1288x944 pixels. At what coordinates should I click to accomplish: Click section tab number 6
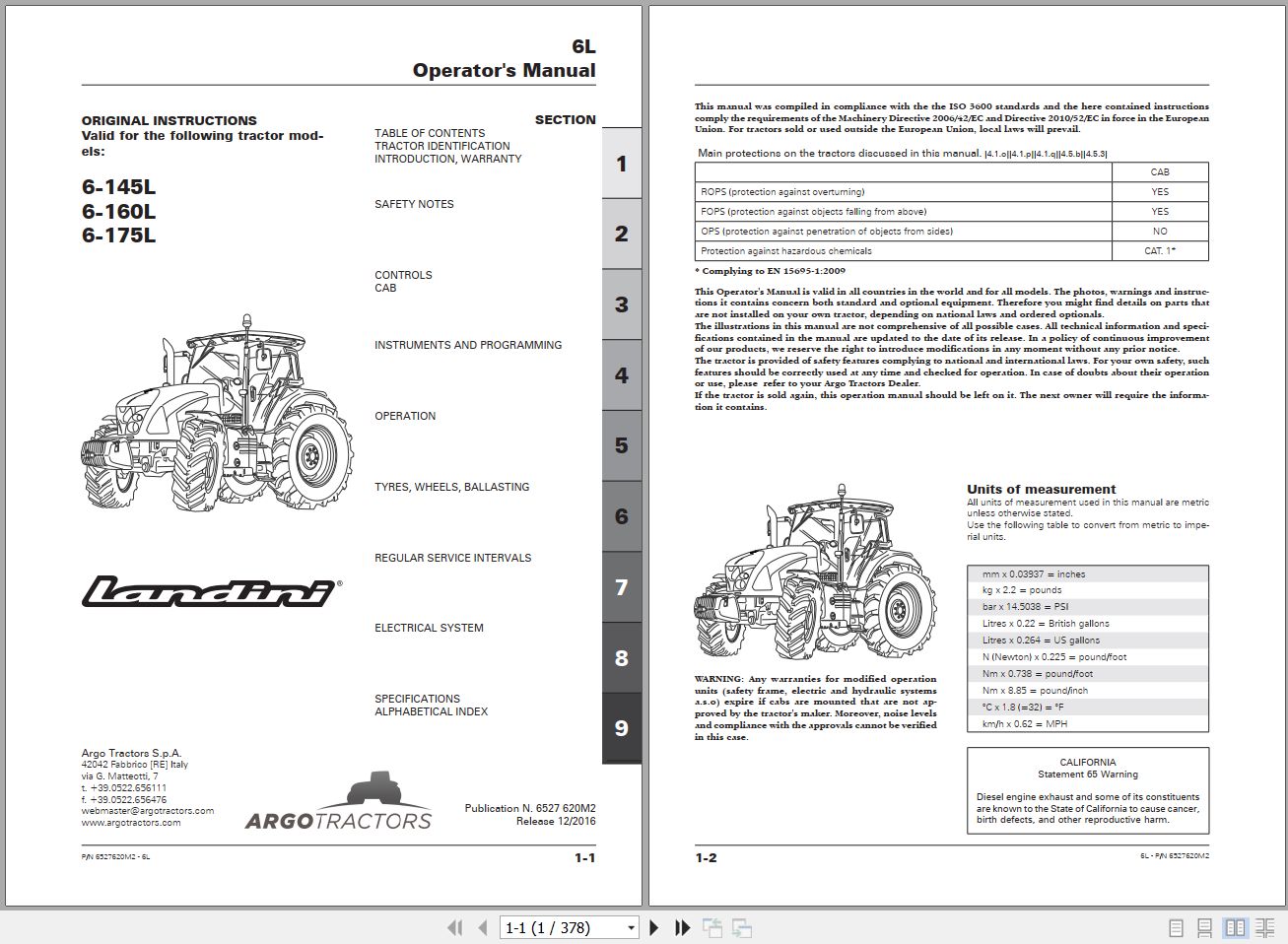tap(622, 516)
